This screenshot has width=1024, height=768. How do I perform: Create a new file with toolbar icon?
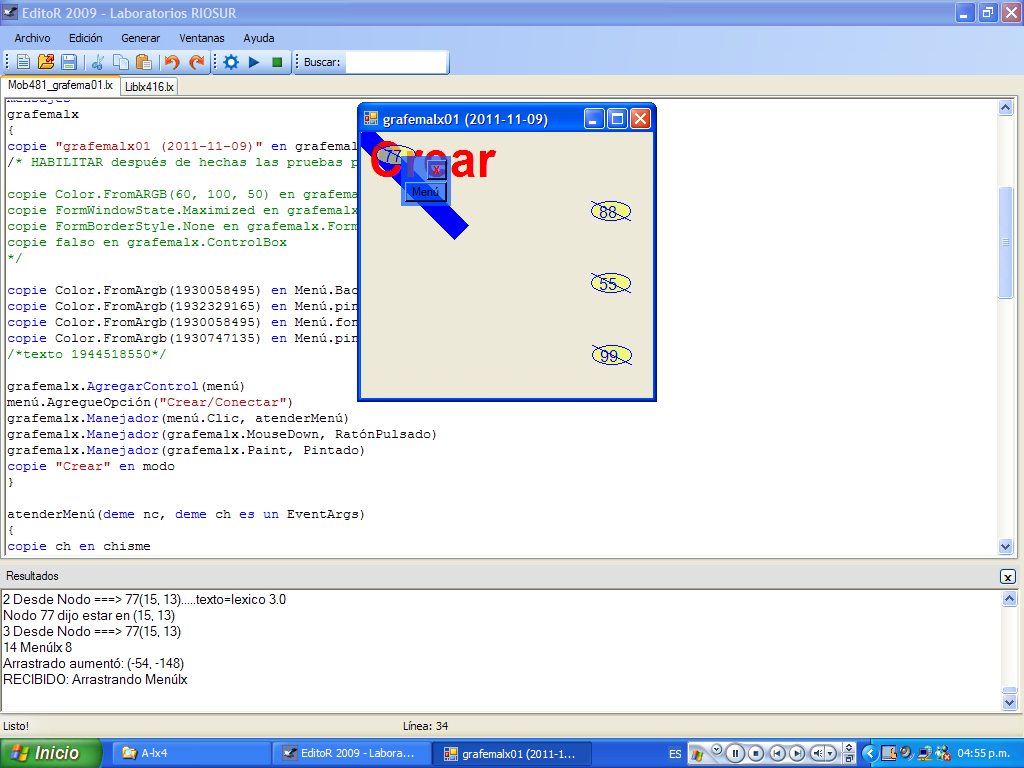(x=23, y=62)
